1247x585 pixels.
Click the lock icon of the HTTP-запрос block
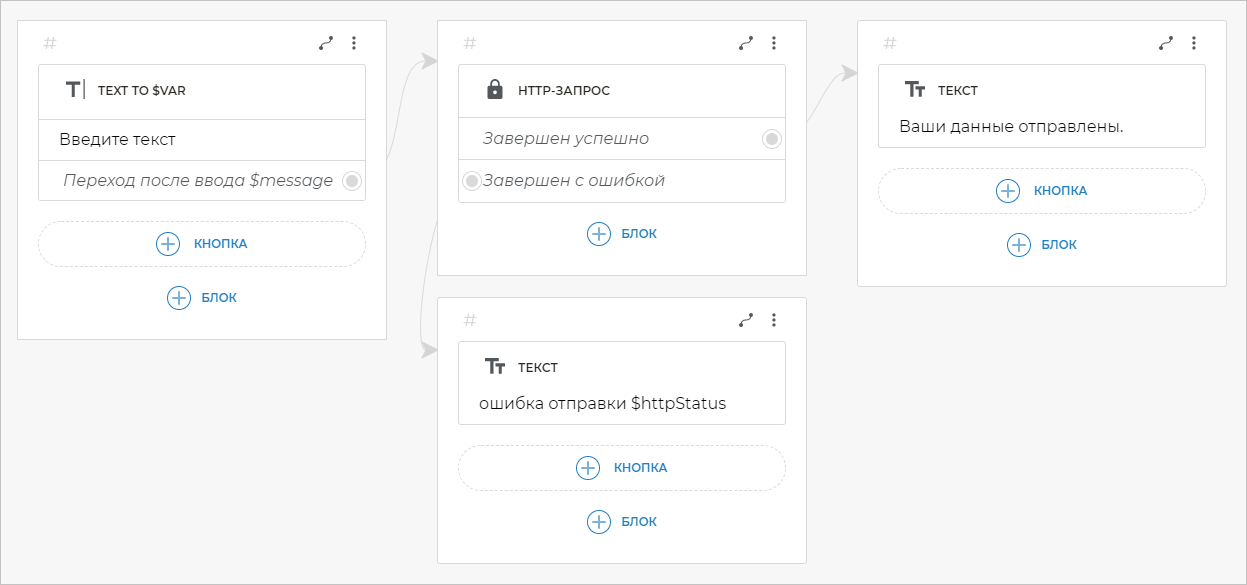494,90
